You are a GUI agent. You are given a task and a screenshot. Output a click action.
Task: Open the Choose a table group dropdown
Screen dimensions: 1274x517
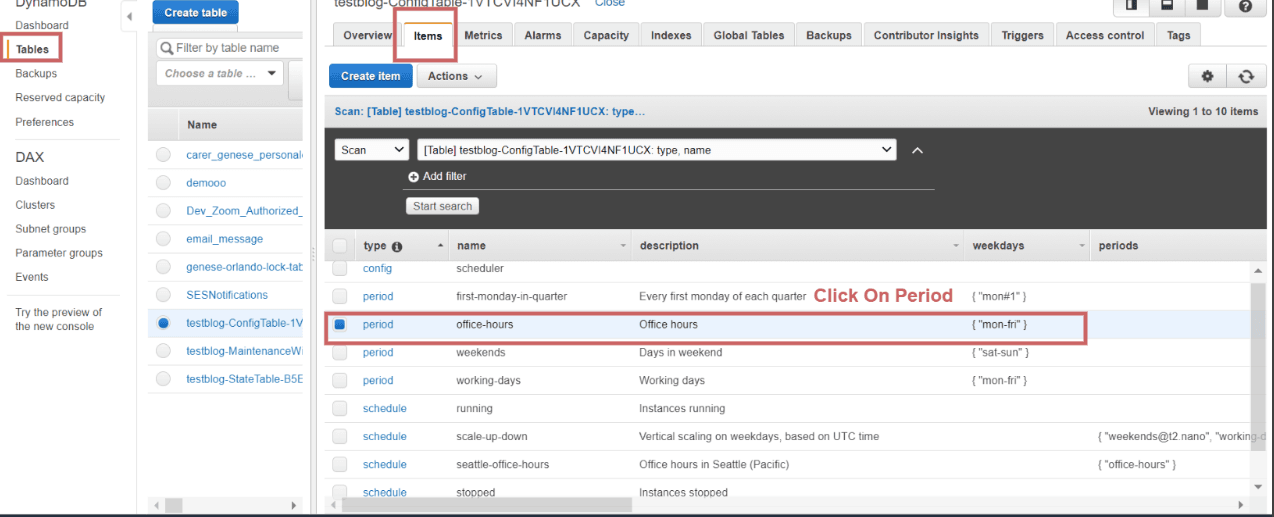point(220,73)
